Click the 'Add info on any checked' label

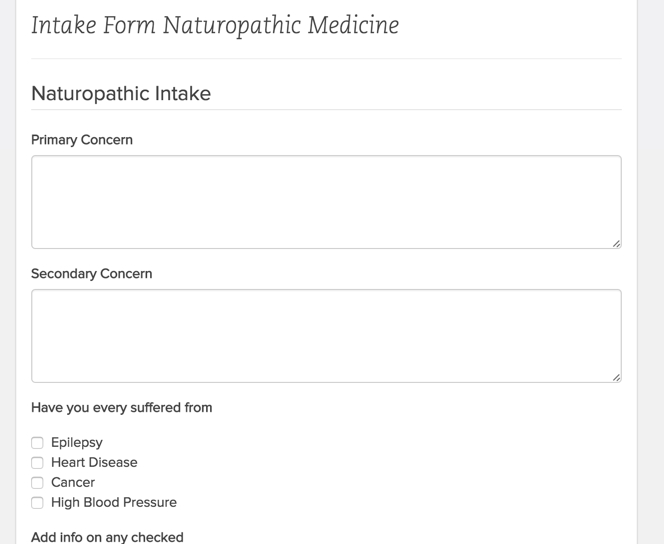(107, 537)
